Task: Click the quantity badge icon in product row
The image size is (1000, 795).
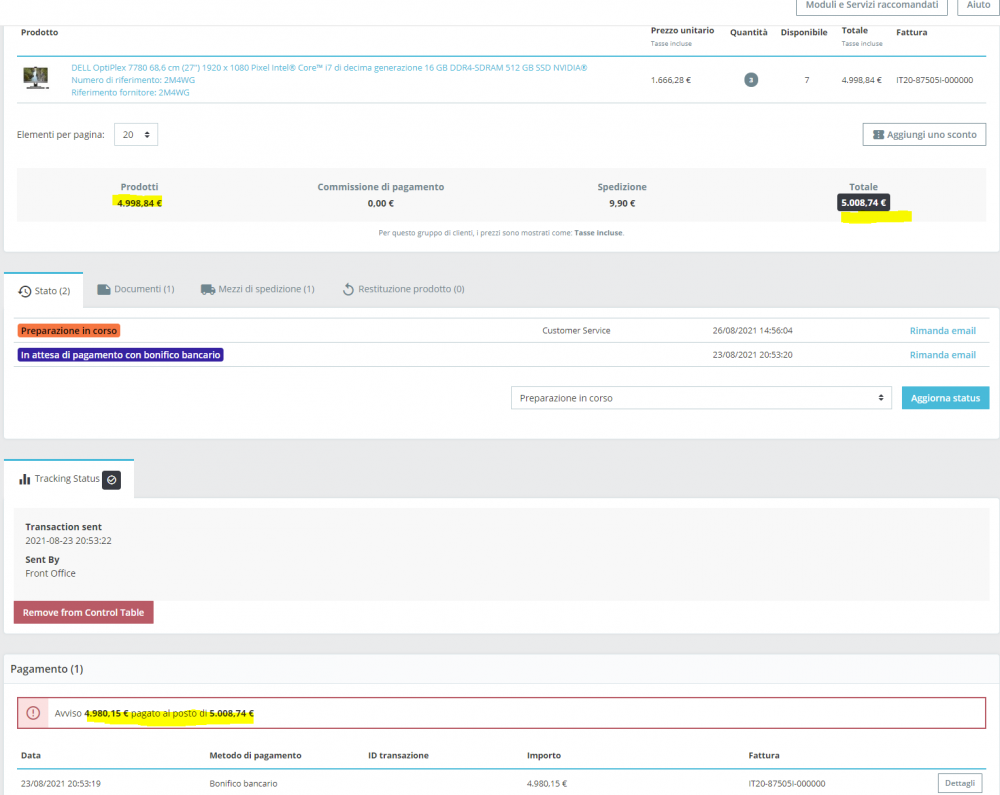Action: (751, 80)
